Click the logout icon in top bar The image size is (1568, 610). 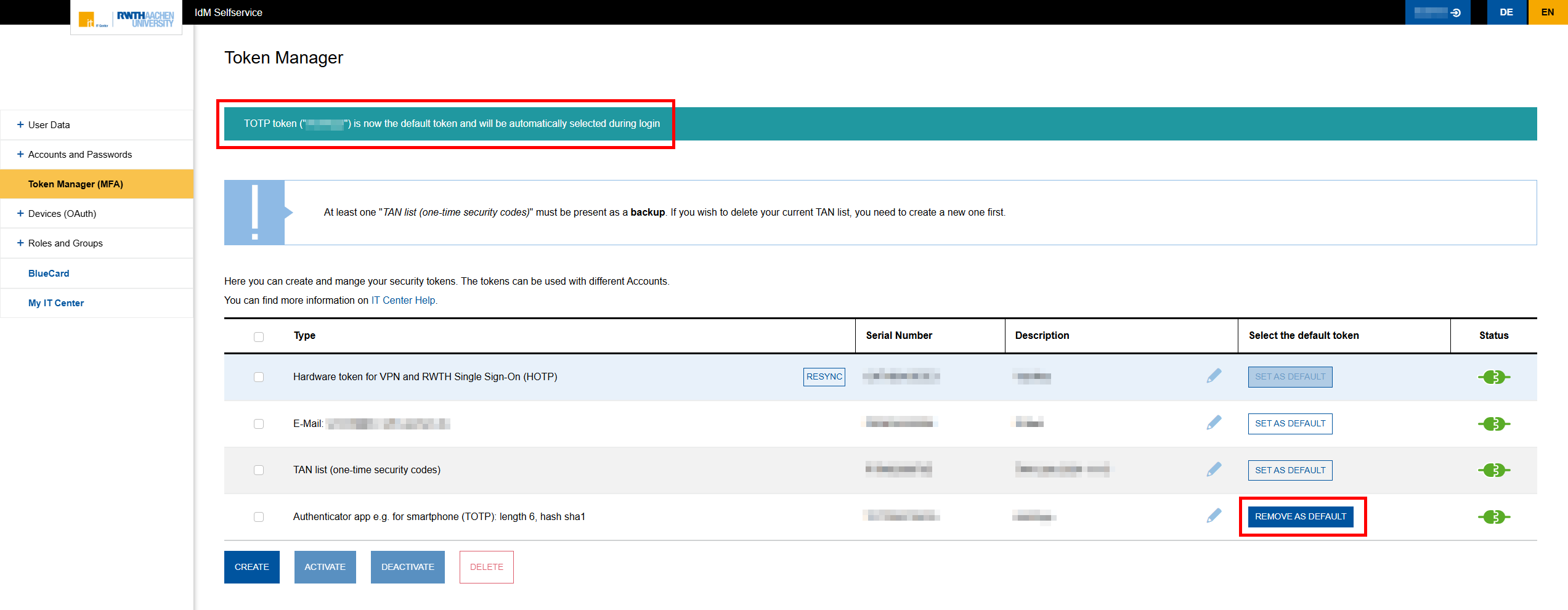1456,12
